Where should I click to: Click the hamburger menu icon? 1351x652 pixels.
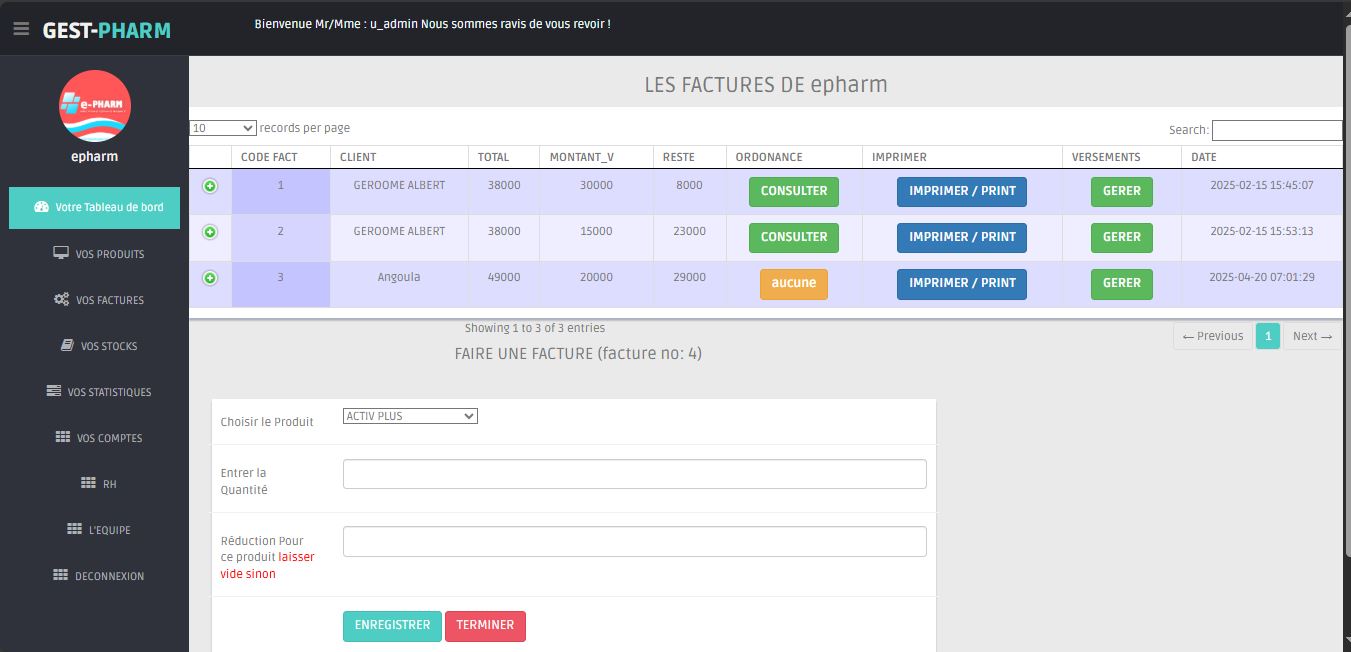pyautogui.click(x=21, y=29)
